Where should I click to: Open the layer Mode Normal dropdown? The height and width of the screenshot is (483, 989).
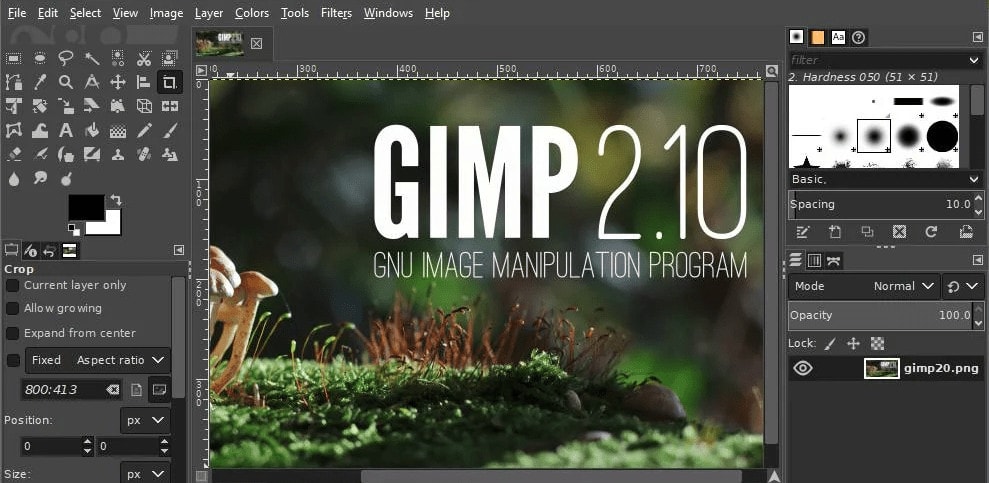click(863, 286)
